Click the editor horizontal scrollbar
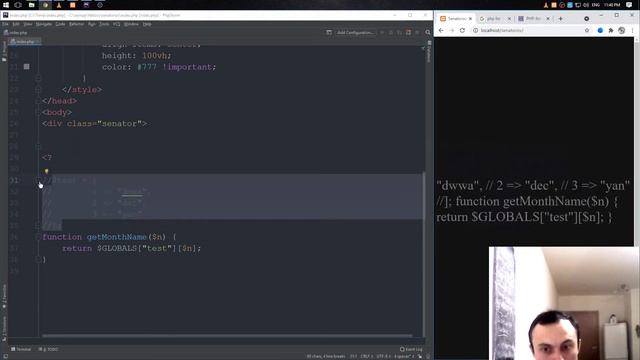The height and width of the screenshot is (360, 640). (x=227, y=336)
